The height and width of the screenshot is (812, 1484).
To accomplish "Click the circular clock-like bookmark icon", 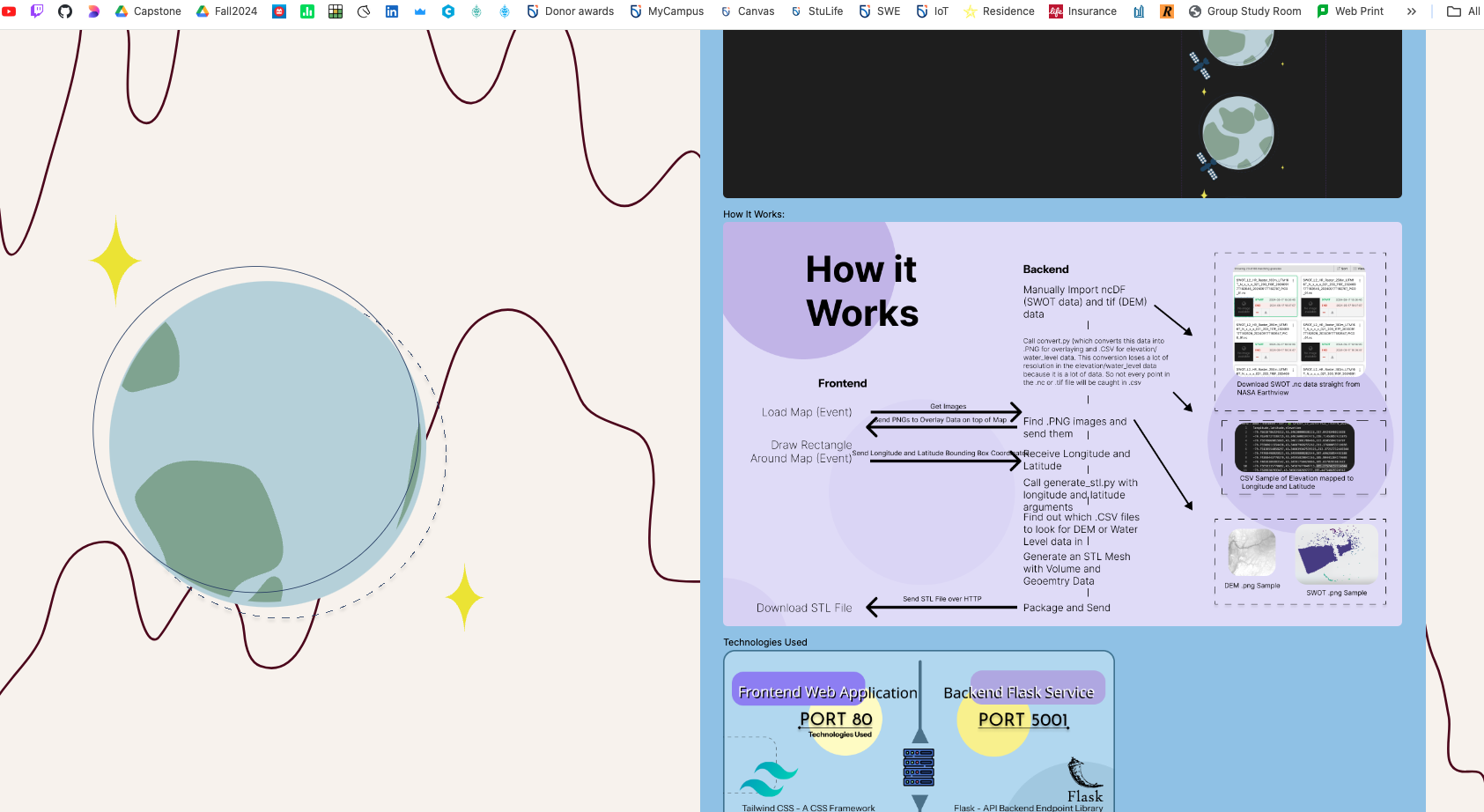I will click(x=364, y=11).
